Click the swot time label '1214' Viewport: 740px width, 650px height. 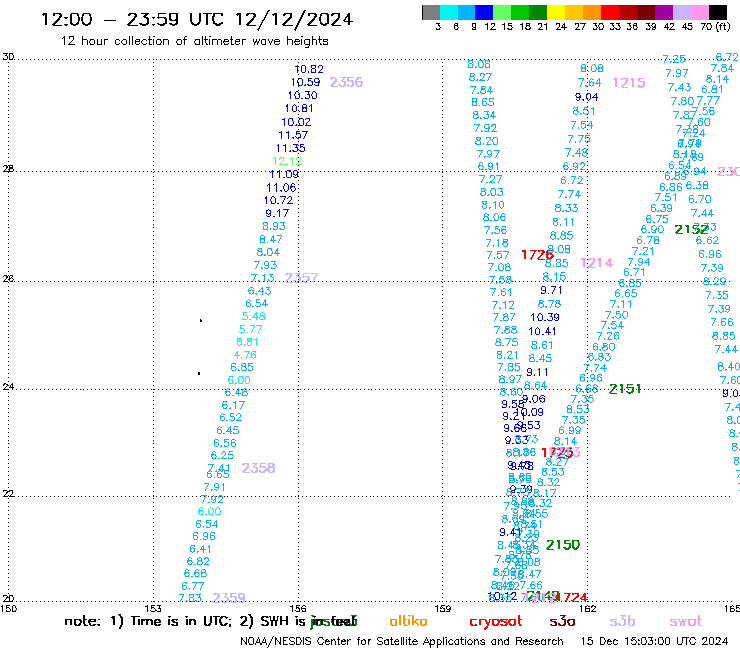597,262
